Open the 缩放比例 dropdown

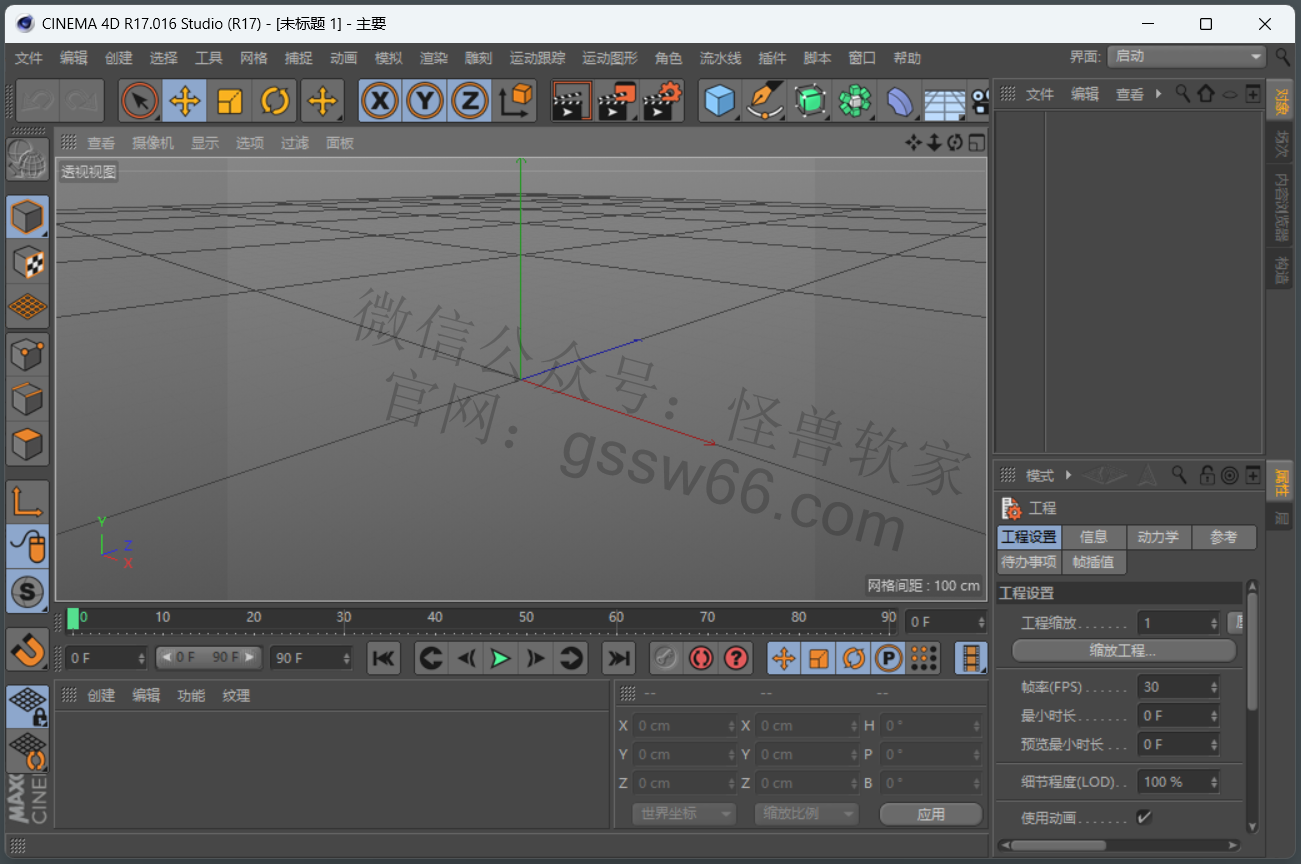point(806,814)
